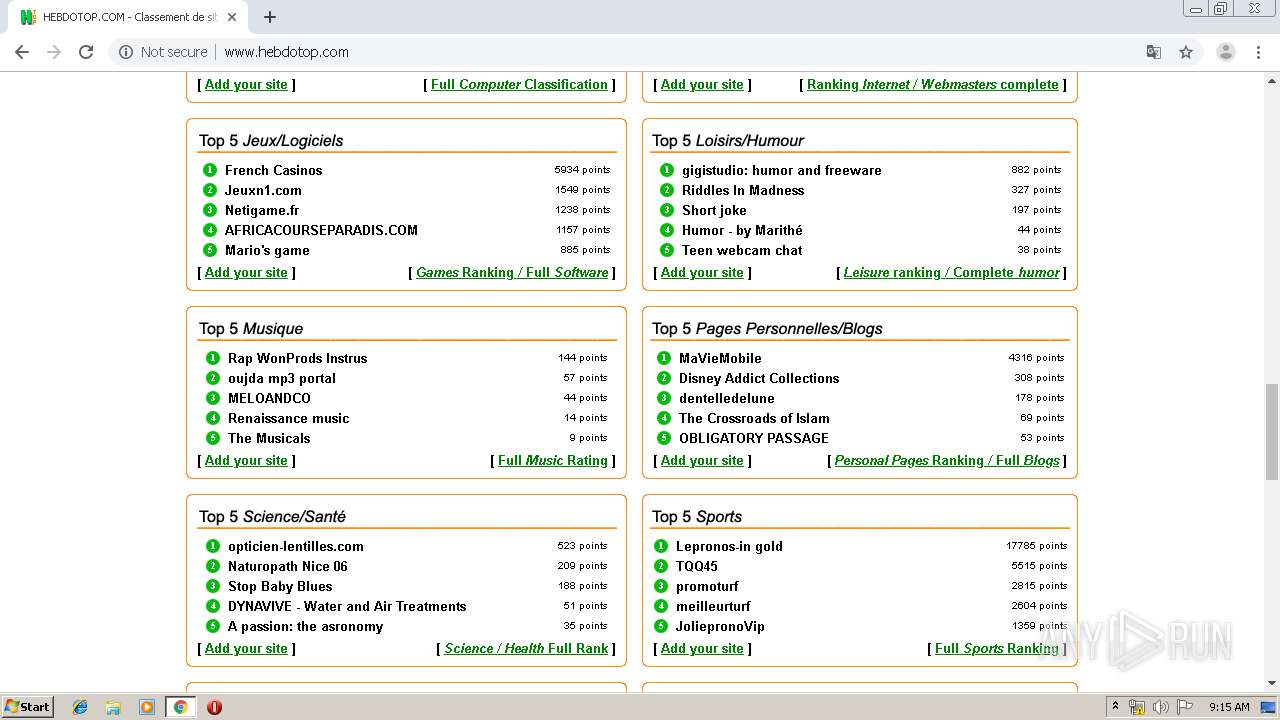Click the red stop-sign taskbar icon
The width and height of the screenshot is (1280, 720).
[x=214, y=707]
